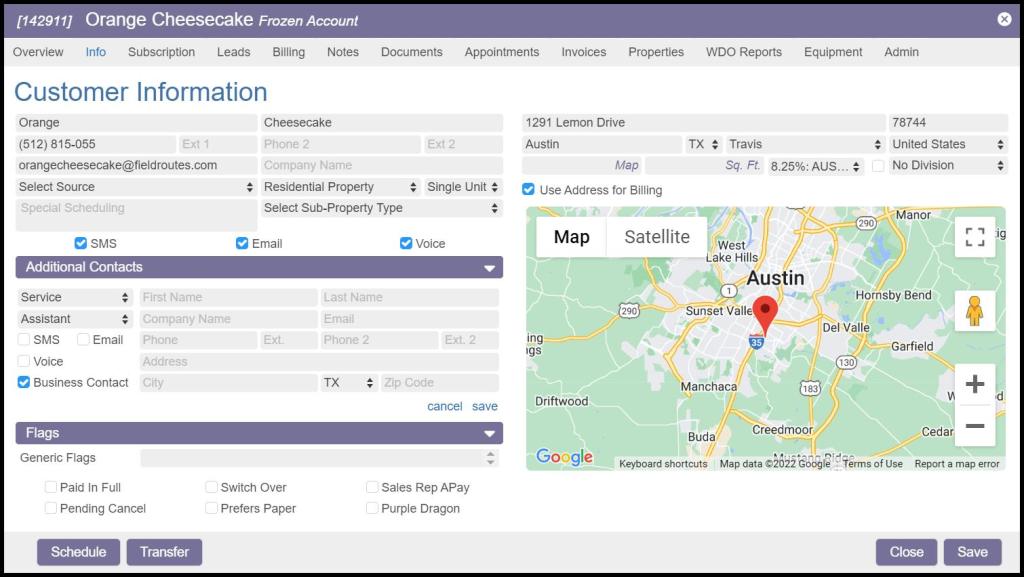
Task: Collapse the Flags section arrow
Action: 489,434
